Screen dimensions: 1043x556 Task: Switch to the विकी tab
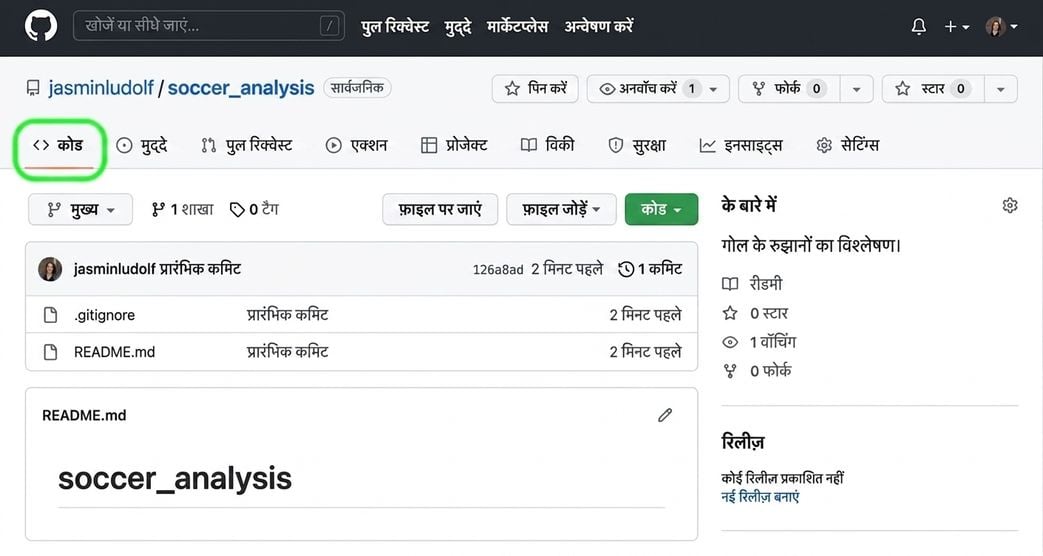click(x=547, y=145)
